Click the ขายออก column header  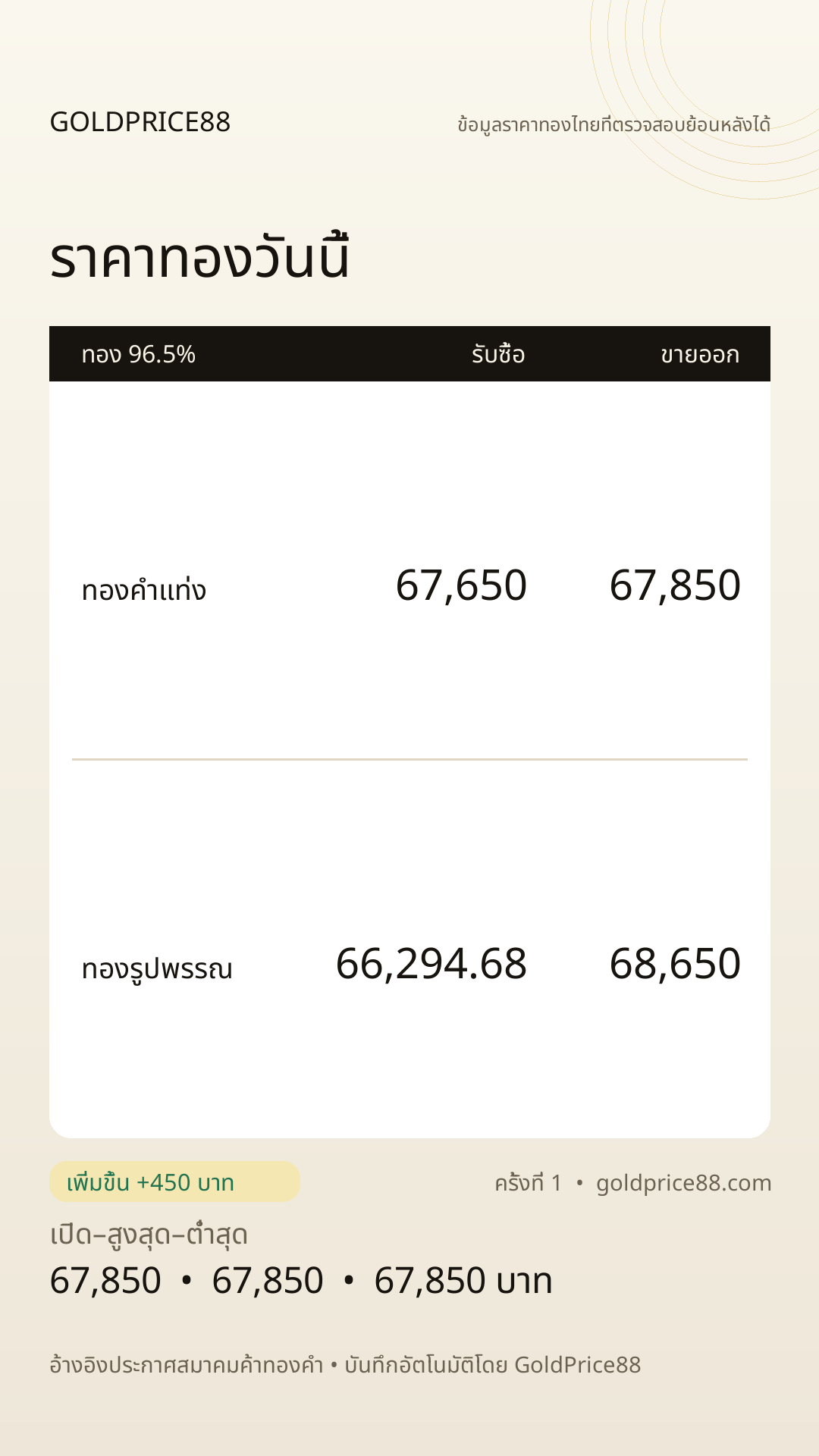(700, 354)
